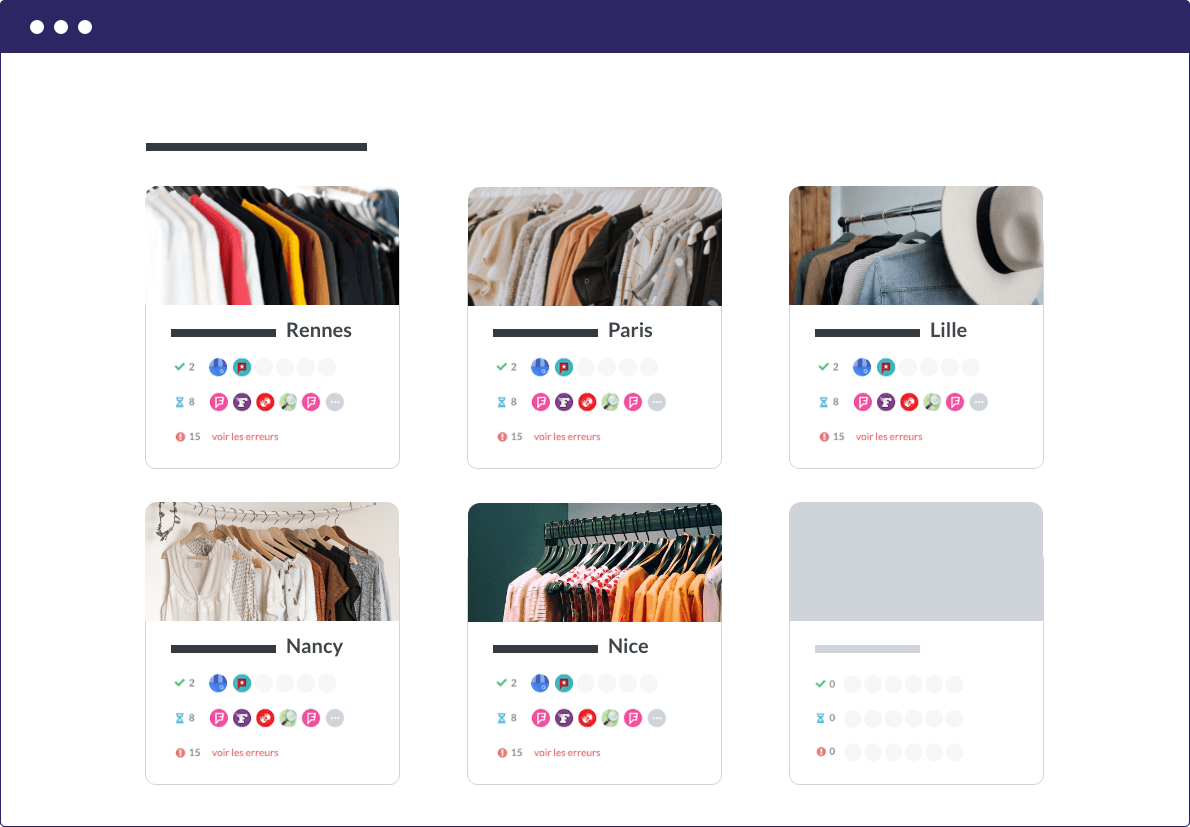Expand more pending platforms on Rennes card
Screen dimensions: 1190x827
(x=335, y=402)
